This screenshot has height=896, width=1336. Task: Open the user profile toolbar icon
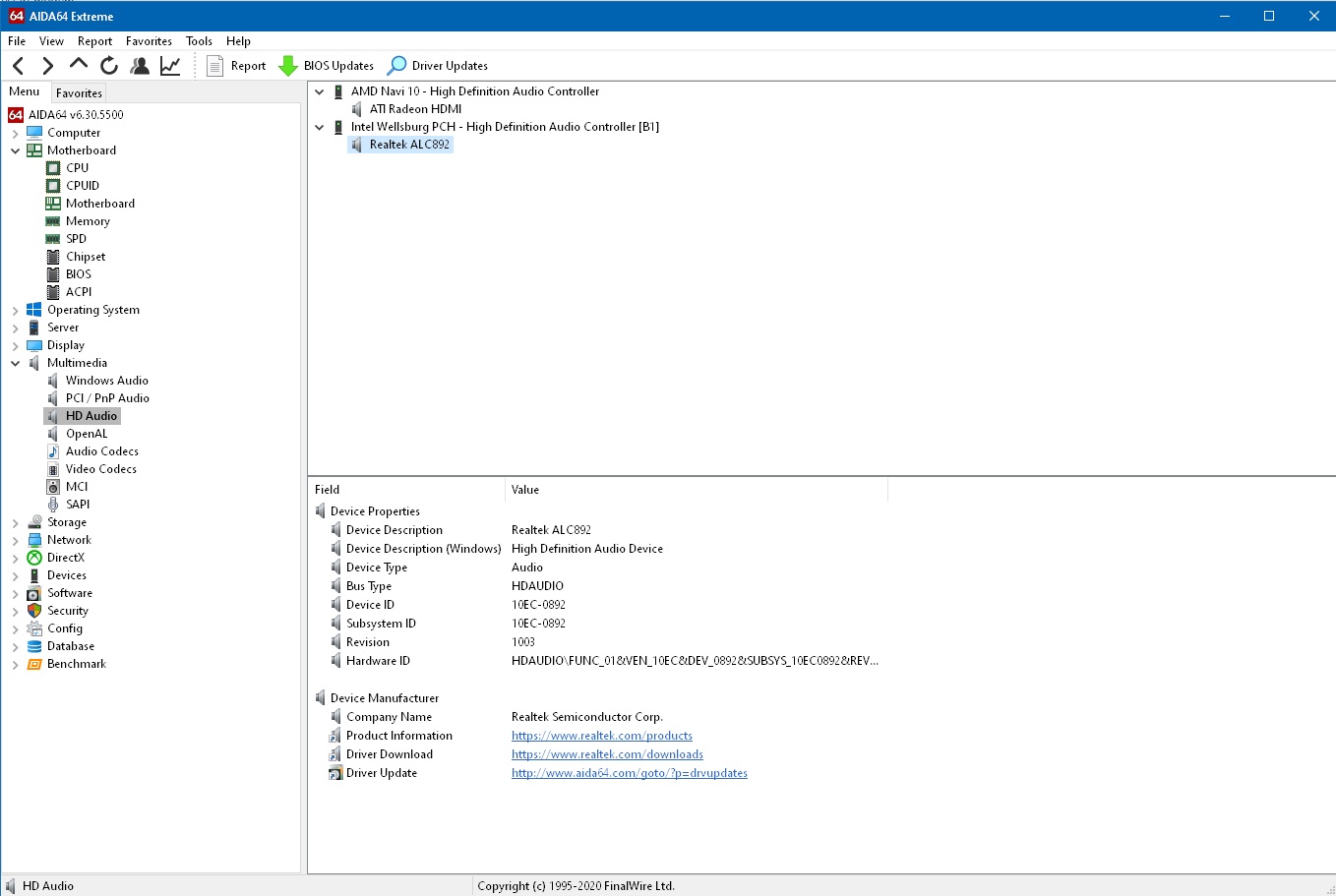pyautogui.click(x=140, y=66)
